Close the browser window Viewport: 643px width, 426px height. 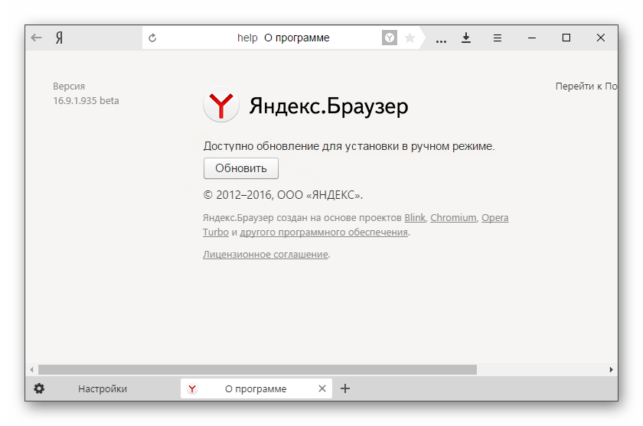tap(601, 38)
